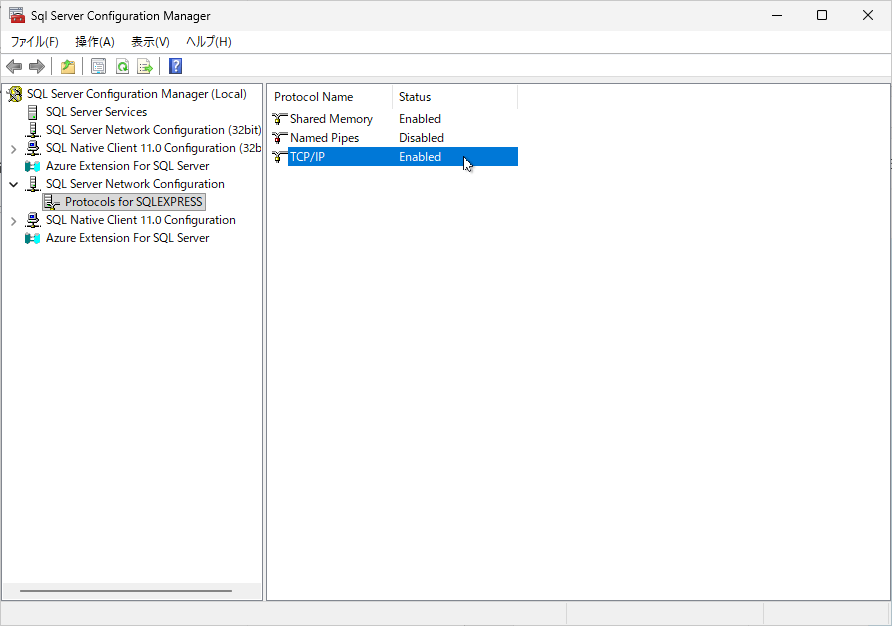Open the ファイル(F) menu

[x=34, y=42]
